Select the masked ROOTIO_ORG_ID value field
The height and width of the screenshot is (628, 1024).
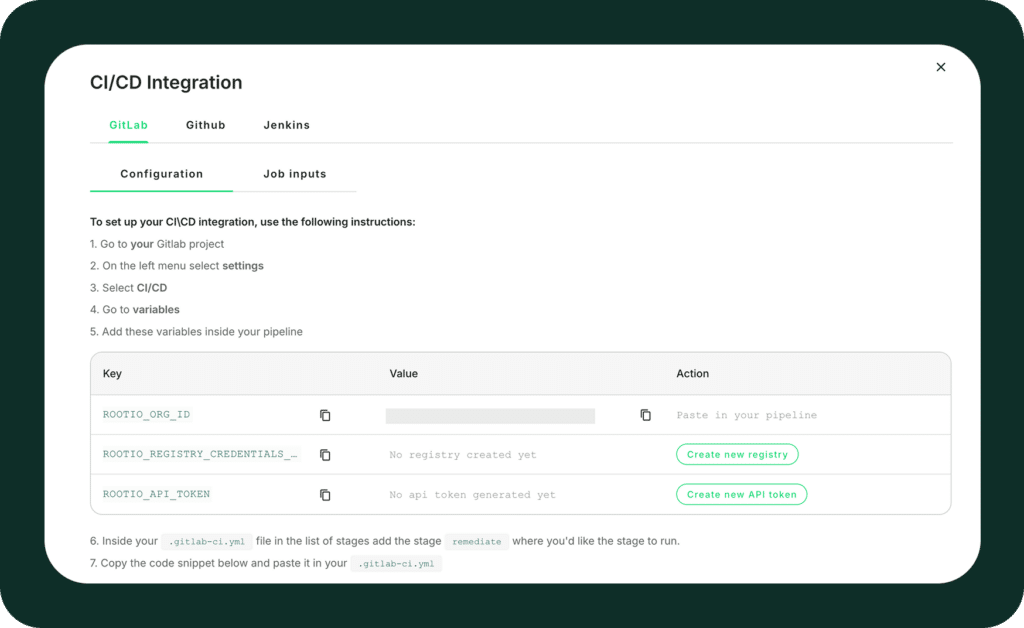pos(490,416)
